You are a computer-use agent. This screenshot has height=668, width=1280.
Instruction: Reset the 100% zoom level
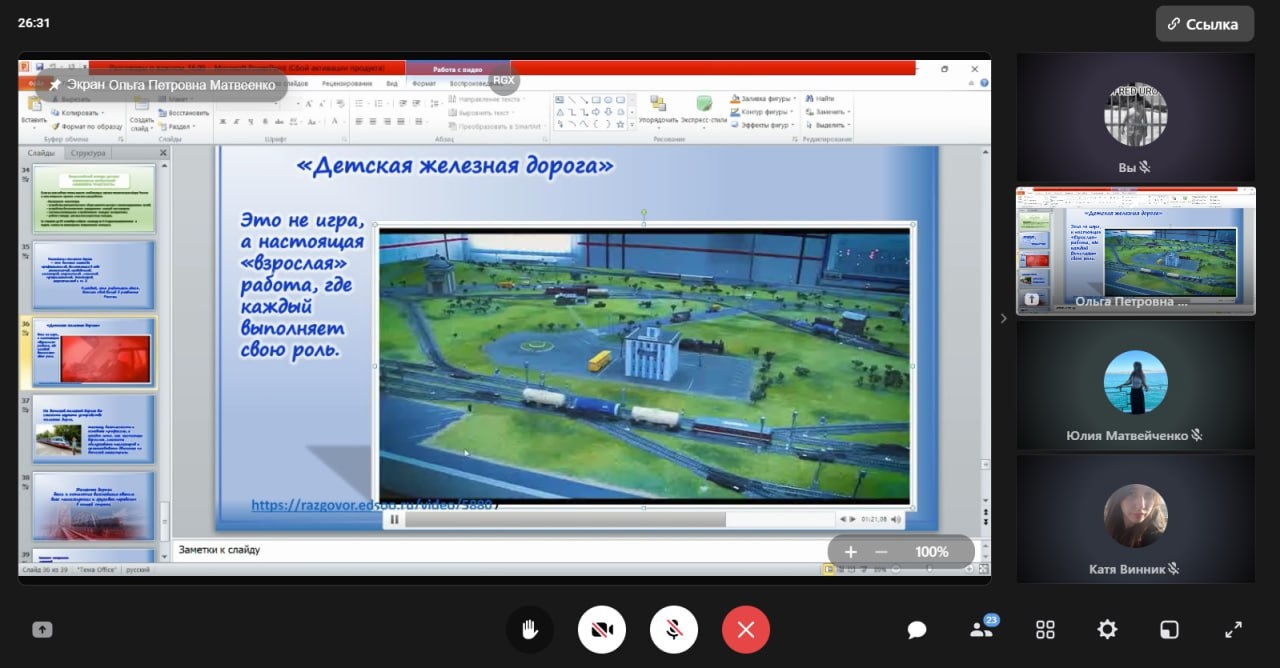(x=932, y=552)
